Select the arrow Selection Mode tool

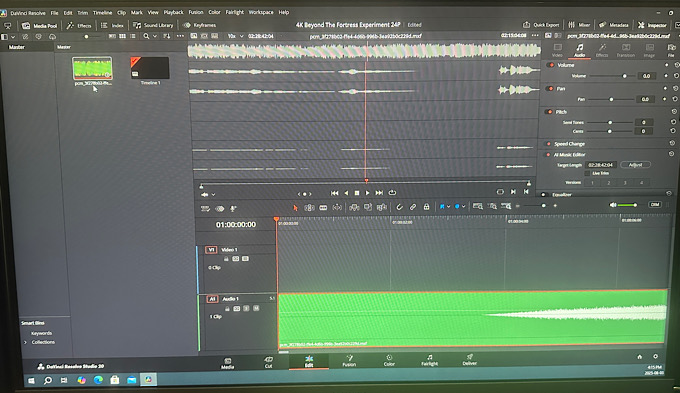[295, 208]
